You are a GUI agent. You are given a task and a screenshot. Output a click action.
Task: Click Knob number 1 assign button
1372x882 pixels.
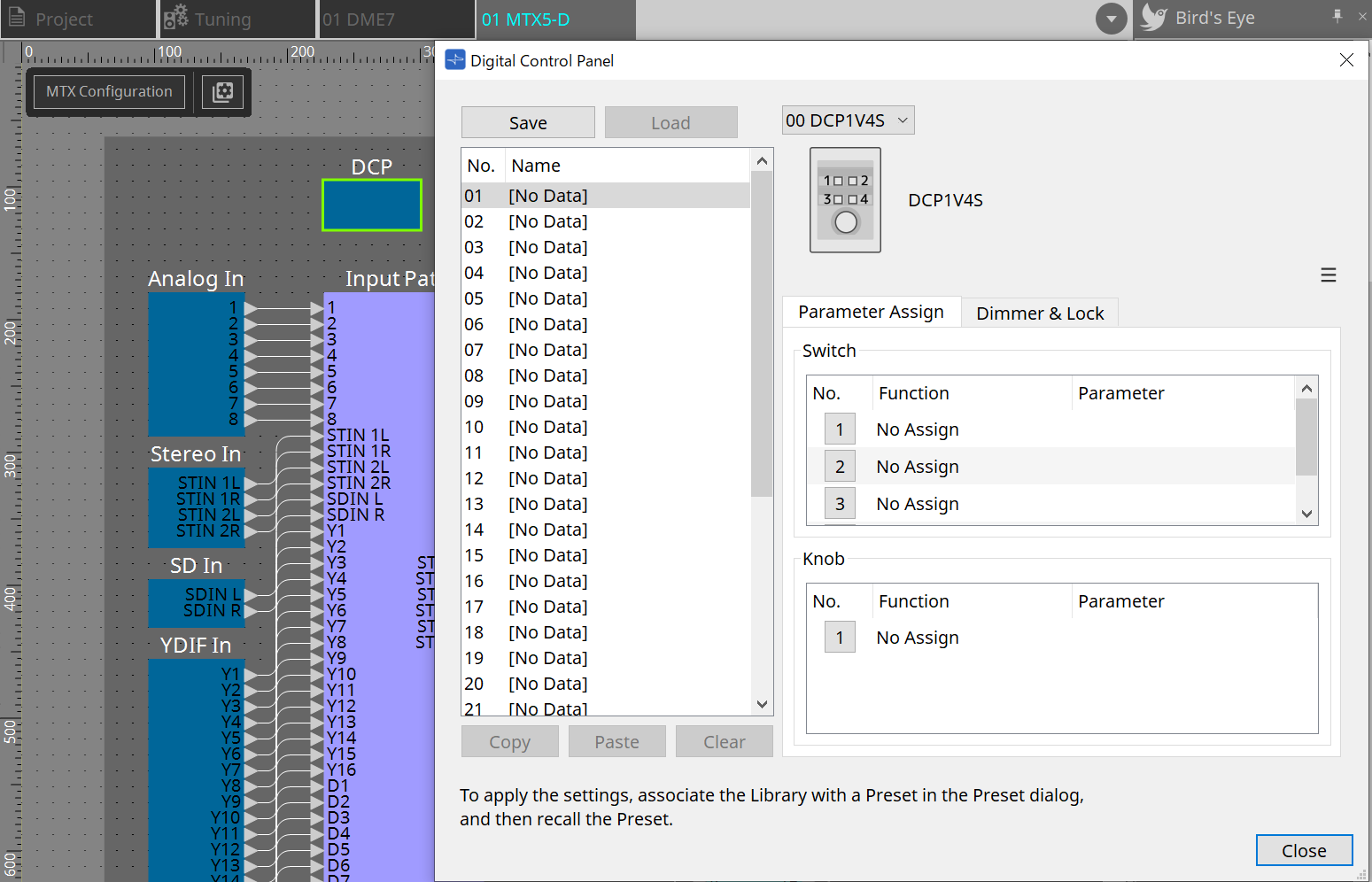click(x=839, y=638)
